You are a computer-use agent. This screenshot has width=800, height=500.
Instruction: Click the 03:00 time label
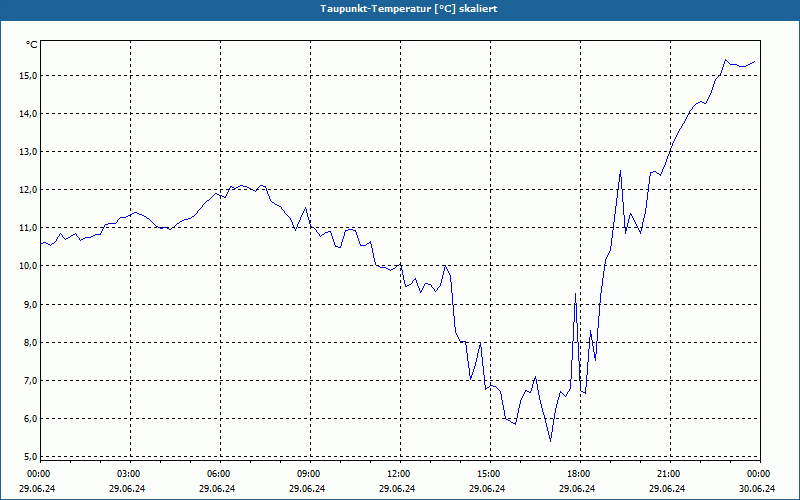130,474
